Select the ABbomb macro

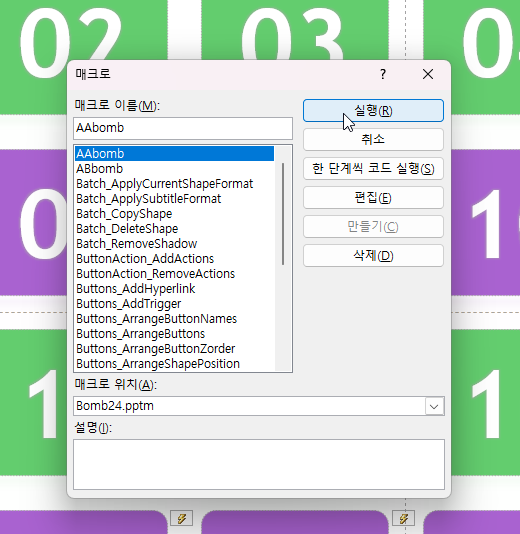(x=174, y=169)
